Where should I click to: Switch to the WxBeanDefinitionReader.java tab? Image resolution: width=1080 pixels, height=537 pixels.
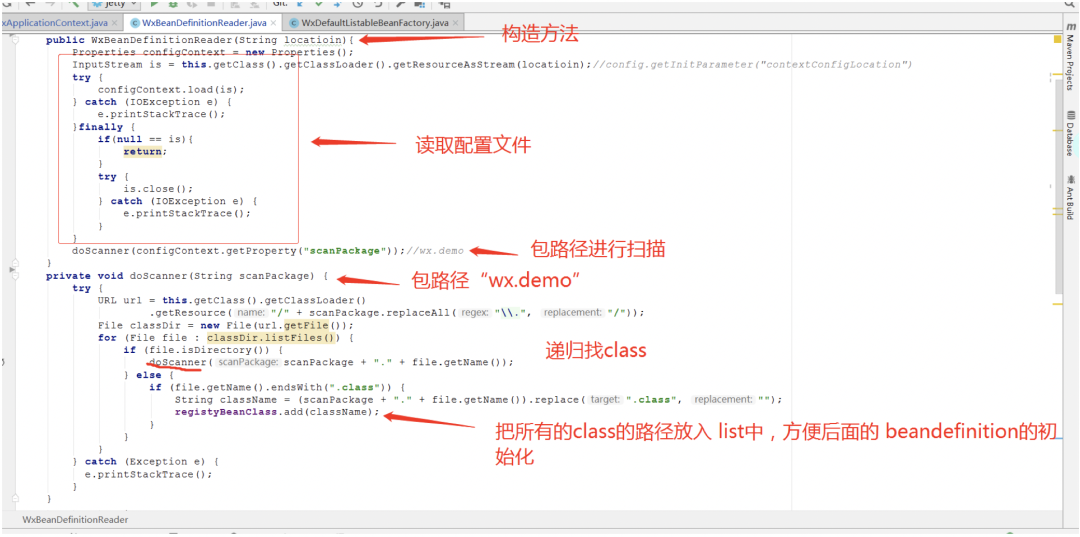pyautogui.click(x=200, y=23)
